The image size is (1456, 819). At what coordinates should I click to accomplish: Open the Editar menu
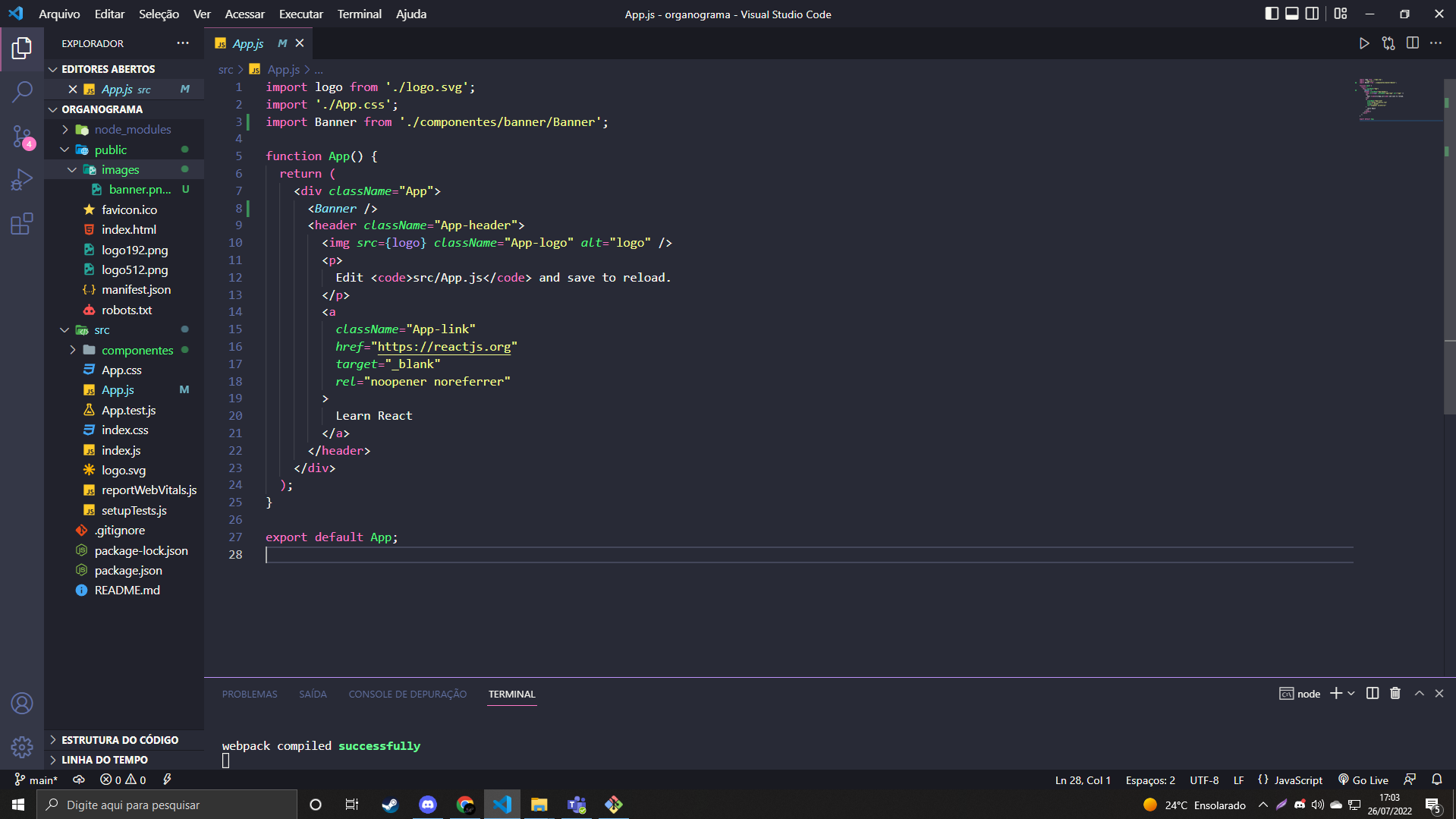point(109,14)
